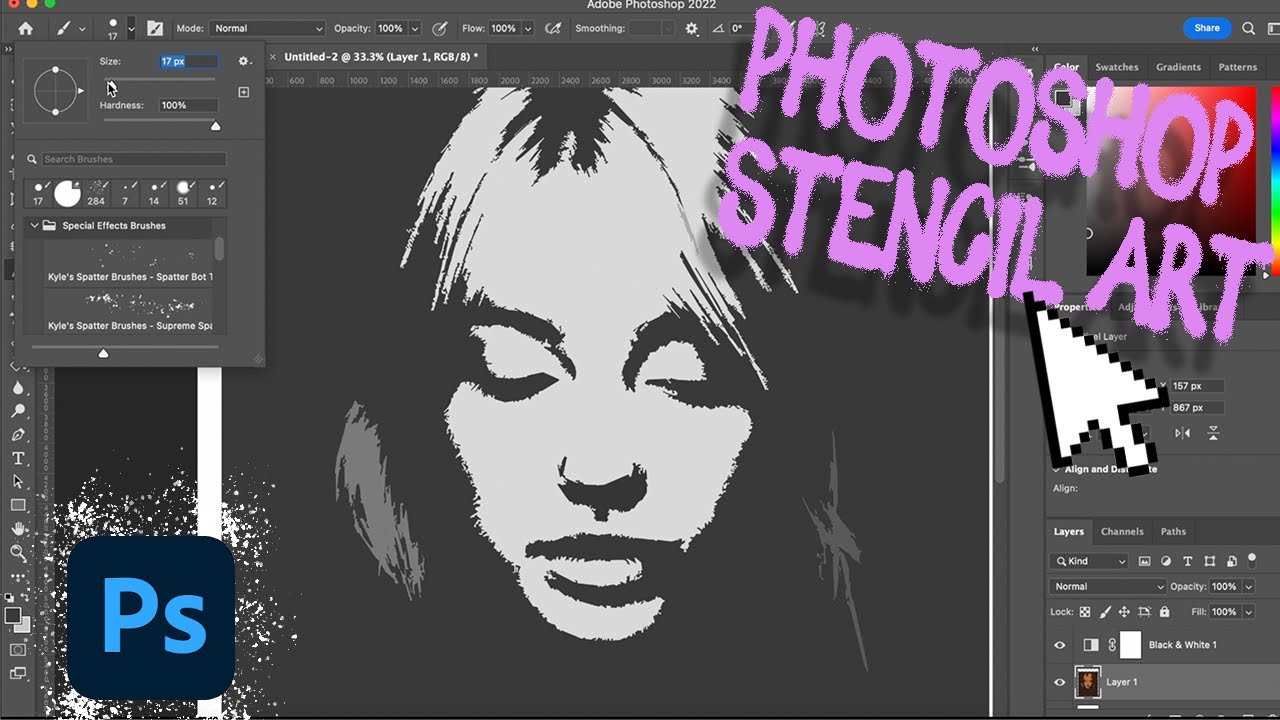
Task: Flip vertical in Properties panel
Action: tap(1213, 433)
